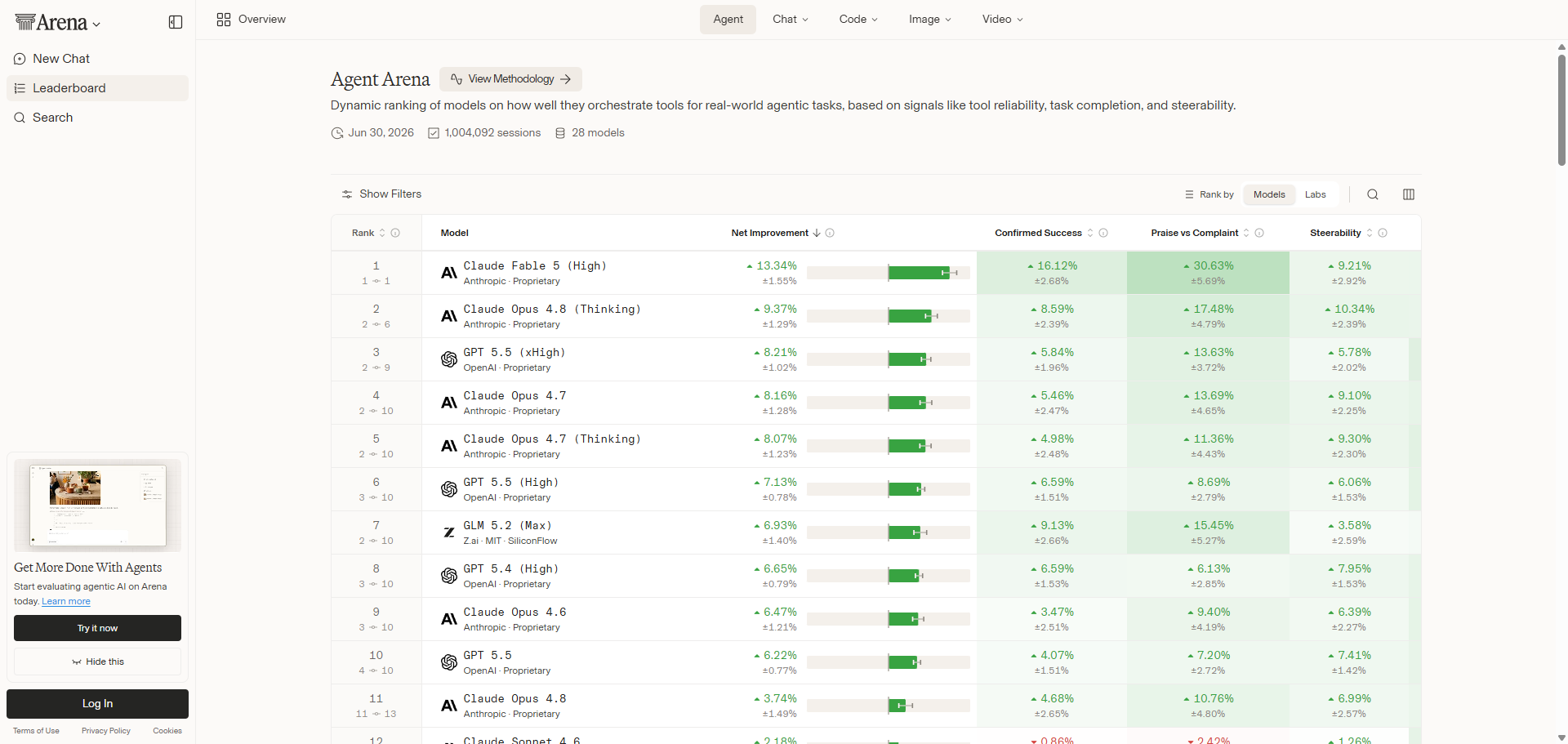The width and height of the screenshot is (1568, 744).
Task: Click the models database icon
Action: pos(560,133)
